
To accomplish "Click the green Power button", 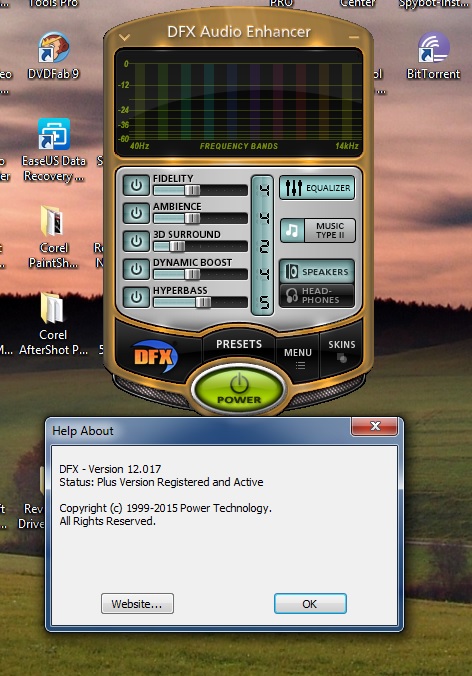I will (239, 389).
